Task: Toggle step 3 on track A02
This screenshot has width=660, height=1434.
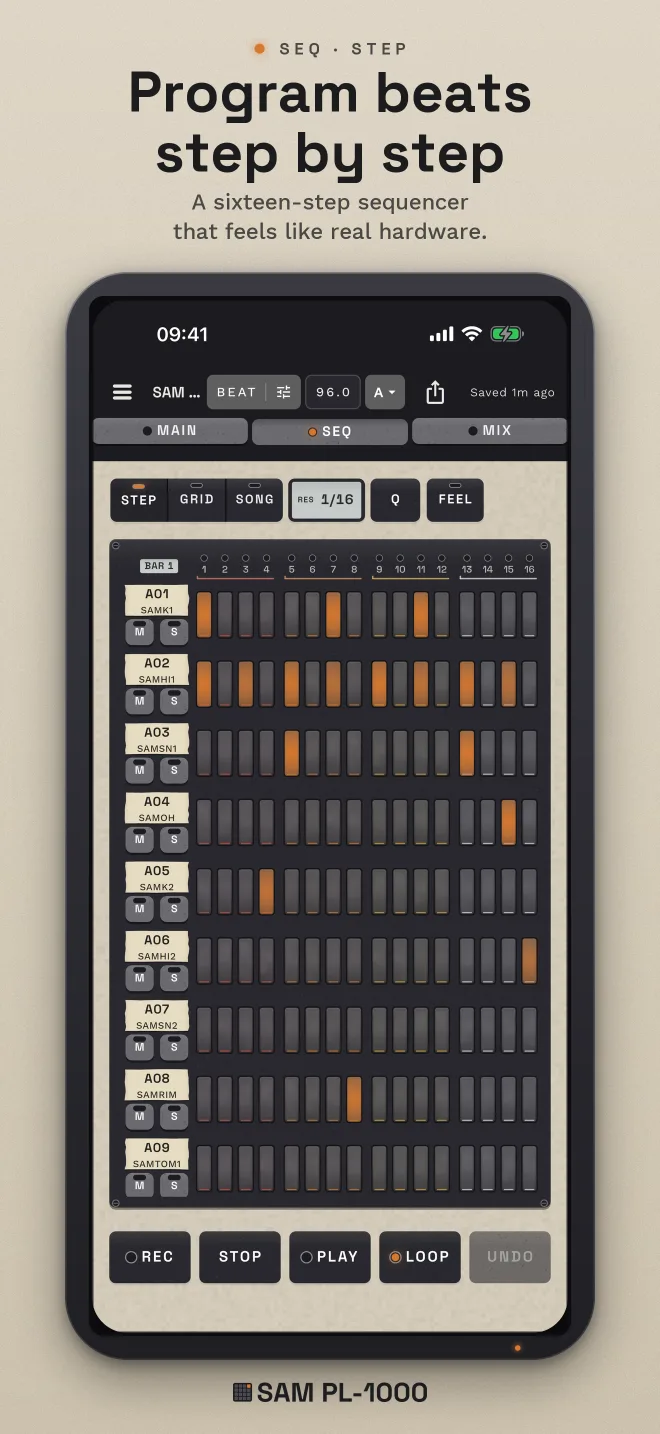Action: tap(245, 684)
